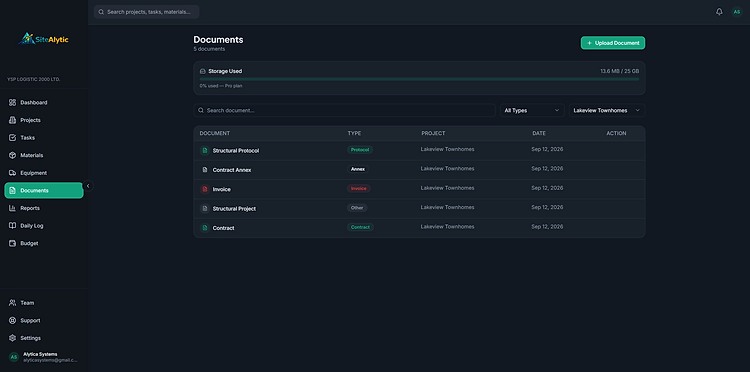Viewport: 750px width, 372px height.
Task: Open the AS avatar in top bar
Action: [737, 12]
